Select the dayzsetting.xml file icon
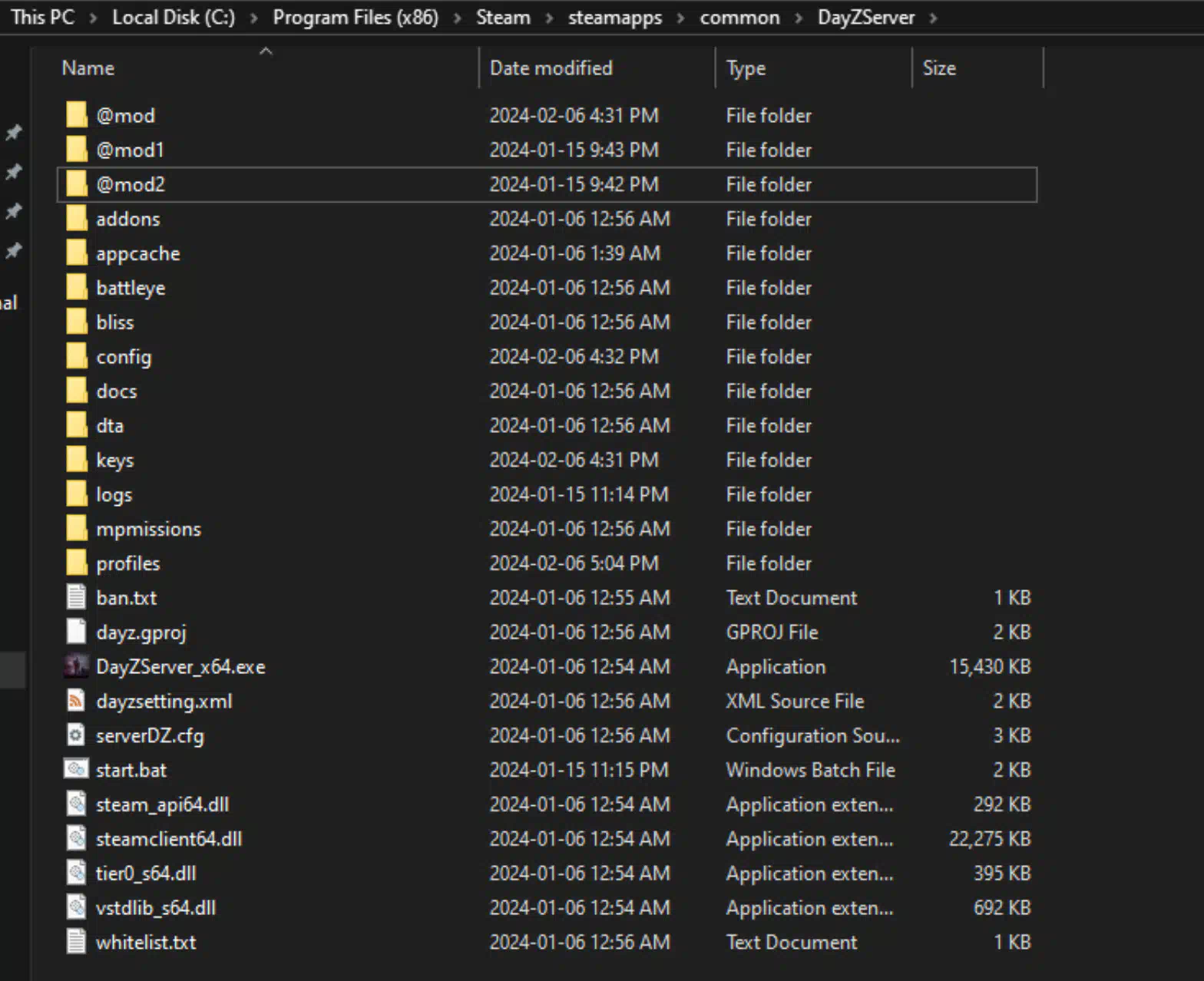The height and width of the screenshot is (981, 1204). click(76, 701)
